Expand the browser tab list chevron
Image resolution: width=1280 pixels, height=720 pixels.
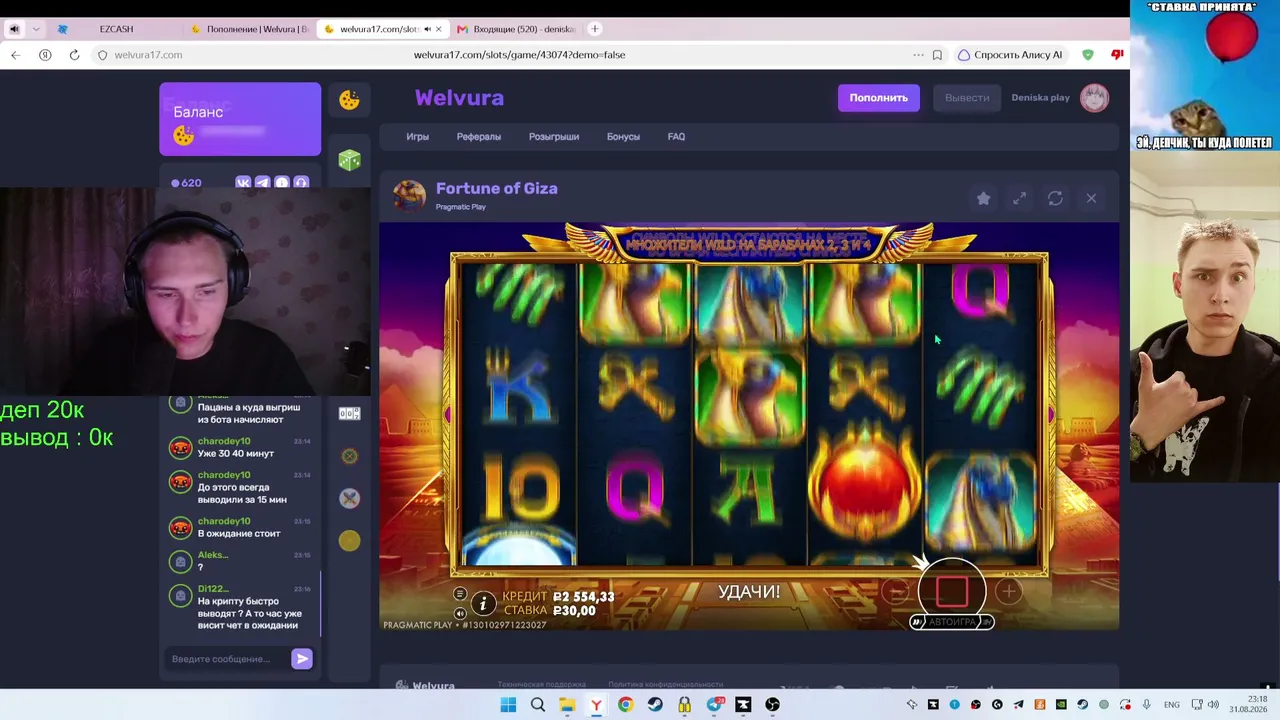coord(36,29)
